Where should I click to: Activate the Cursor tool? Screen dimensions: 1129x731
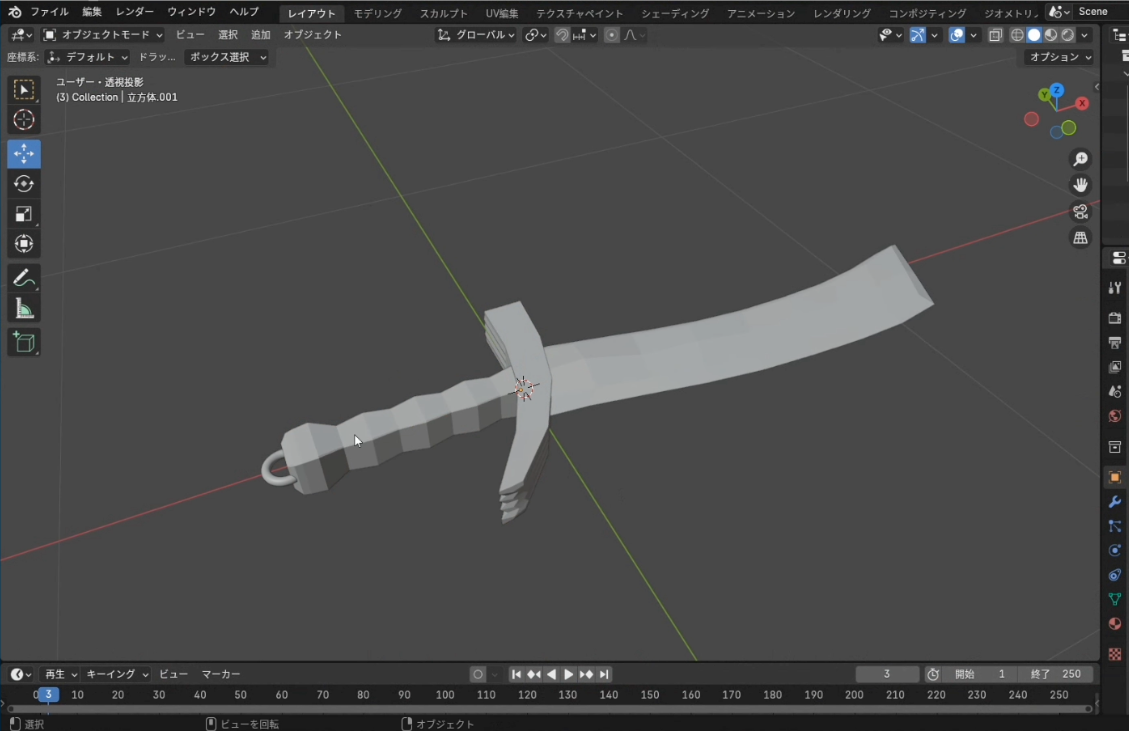point(24,120)
